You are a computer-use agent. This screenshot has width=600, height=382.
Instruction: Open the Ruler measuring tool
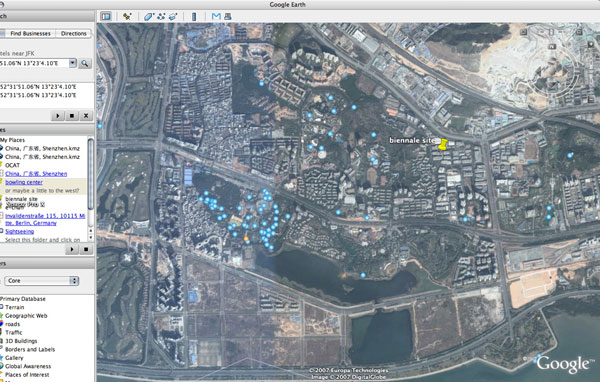pyautogui.click(x=194, y=16)
